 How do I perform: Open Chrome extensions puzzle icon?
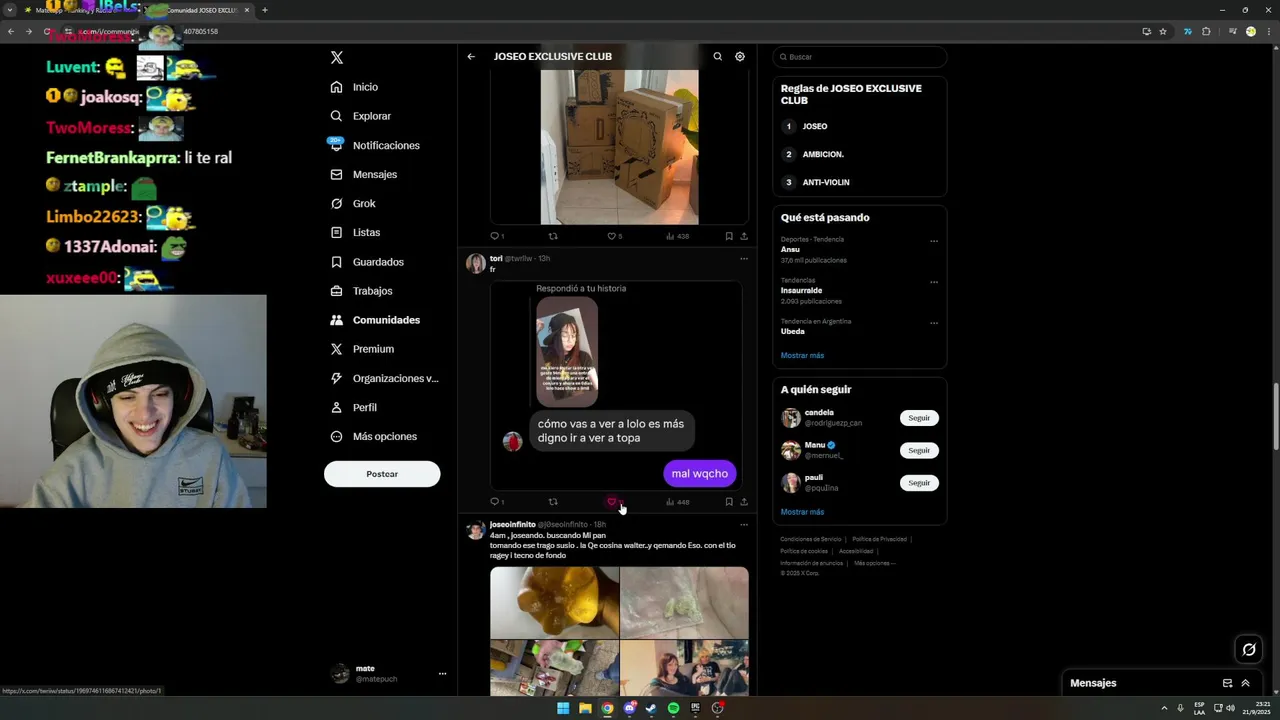coord(1206,31)
